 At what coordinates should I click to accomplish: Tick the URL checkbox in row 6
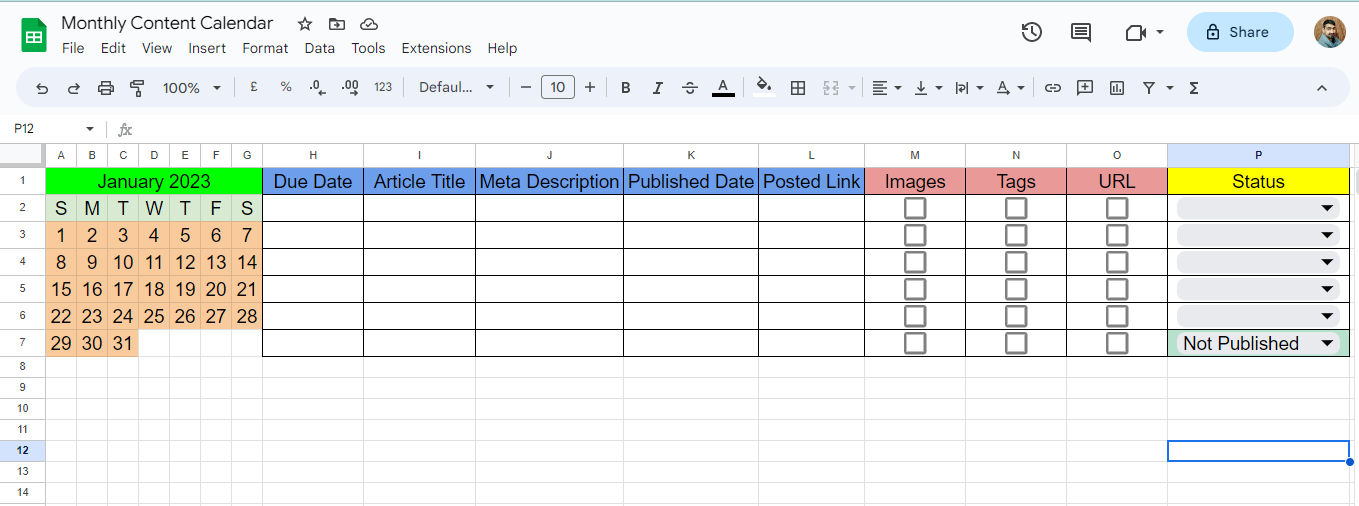[x=1117, y=316]
